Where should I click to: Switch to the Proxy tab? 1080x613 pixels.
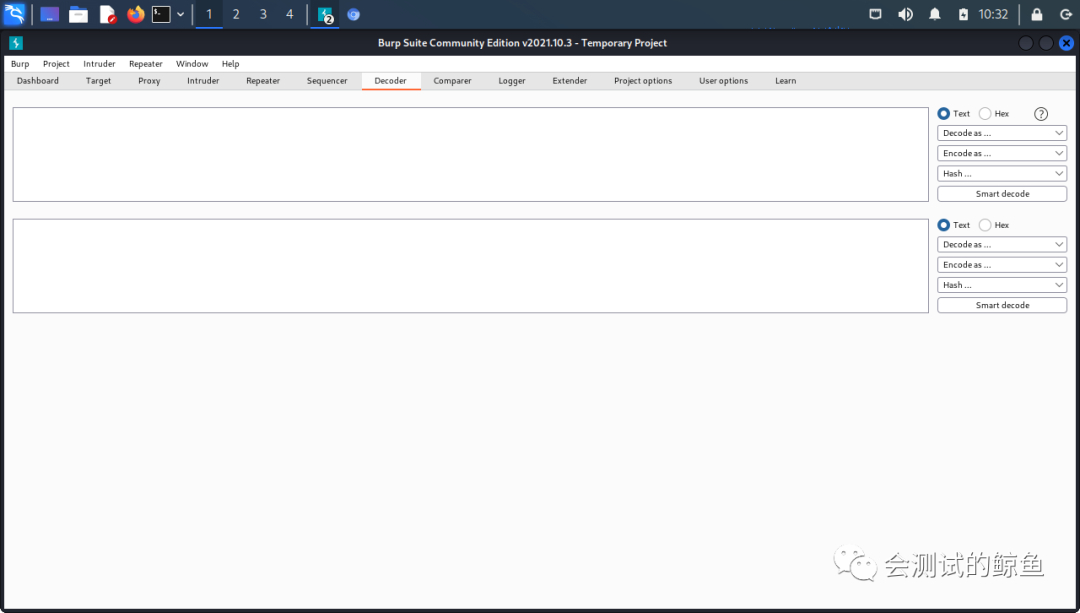click(149, 81)
